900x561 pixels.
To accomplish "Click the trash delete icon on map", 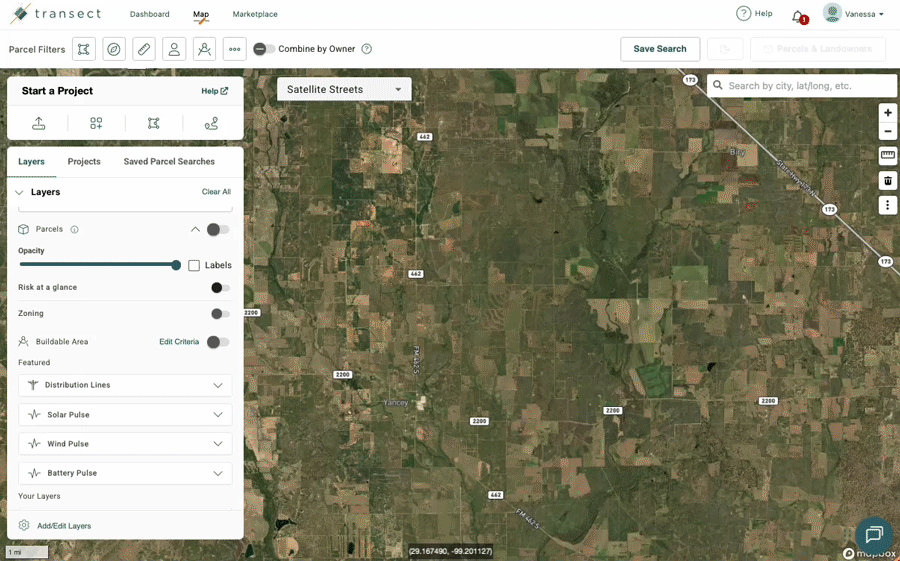I will (x=887, y=181).
